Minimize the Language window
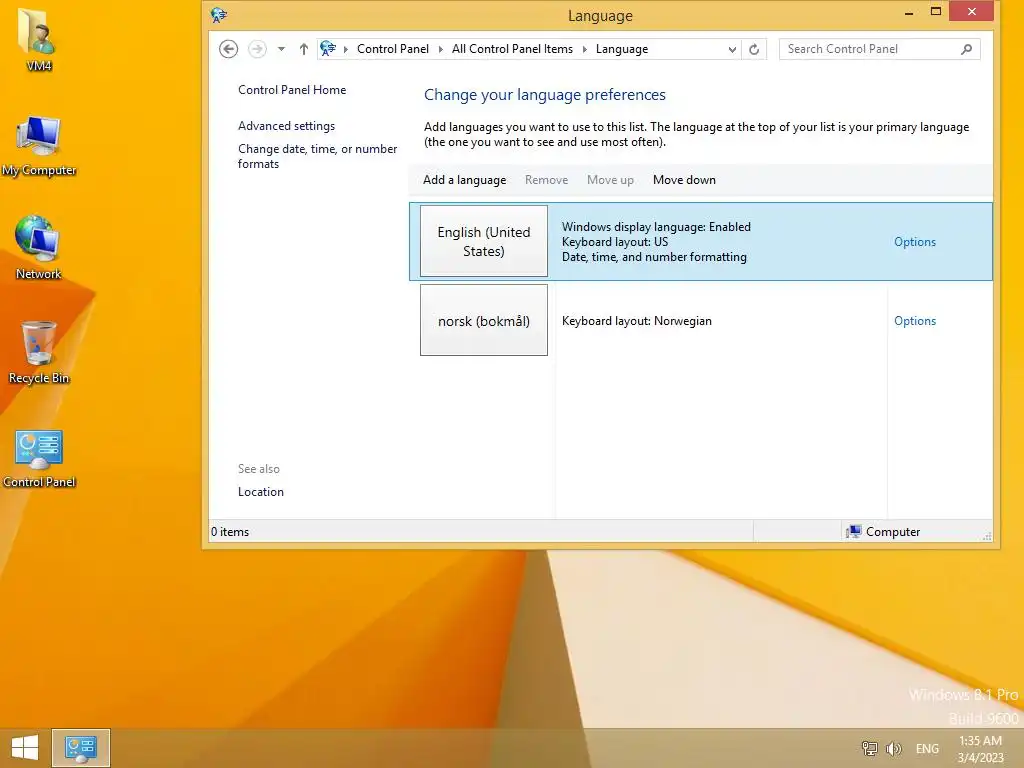The height and width of the screenshot is (768, 1024). 908,12
